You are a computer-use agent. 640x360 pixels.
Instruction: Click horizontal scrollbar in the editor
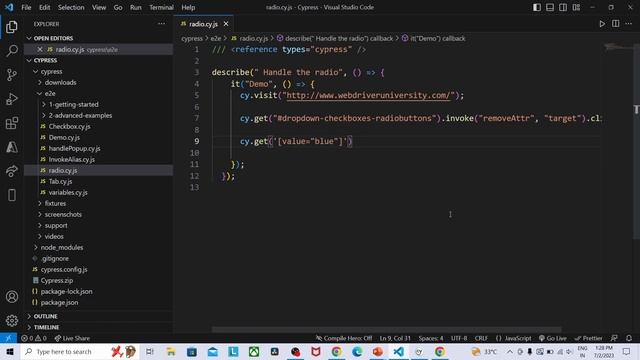click(x=386, y=329)
